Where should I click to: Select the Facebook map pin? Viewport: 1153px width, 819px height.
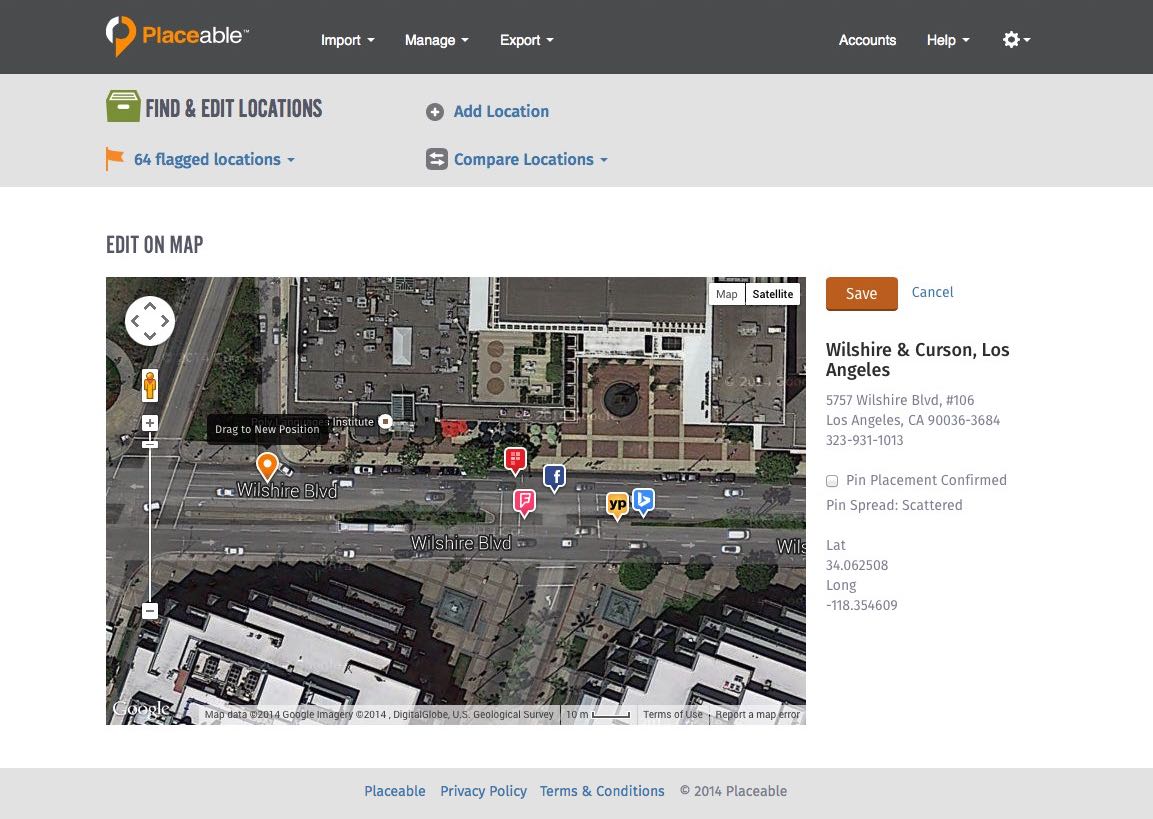pyautogui.click(x=554, y=477)
